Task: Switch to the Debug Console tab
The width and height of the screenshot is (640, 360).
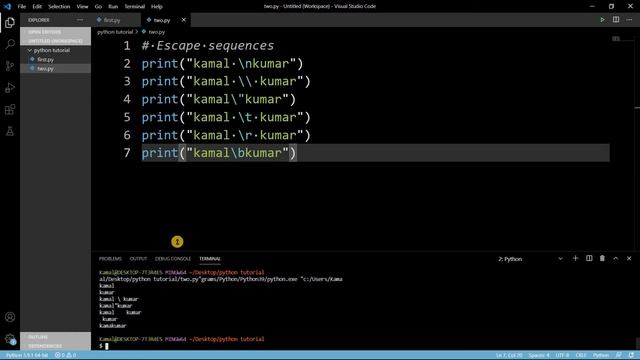Action: (173, 259)
